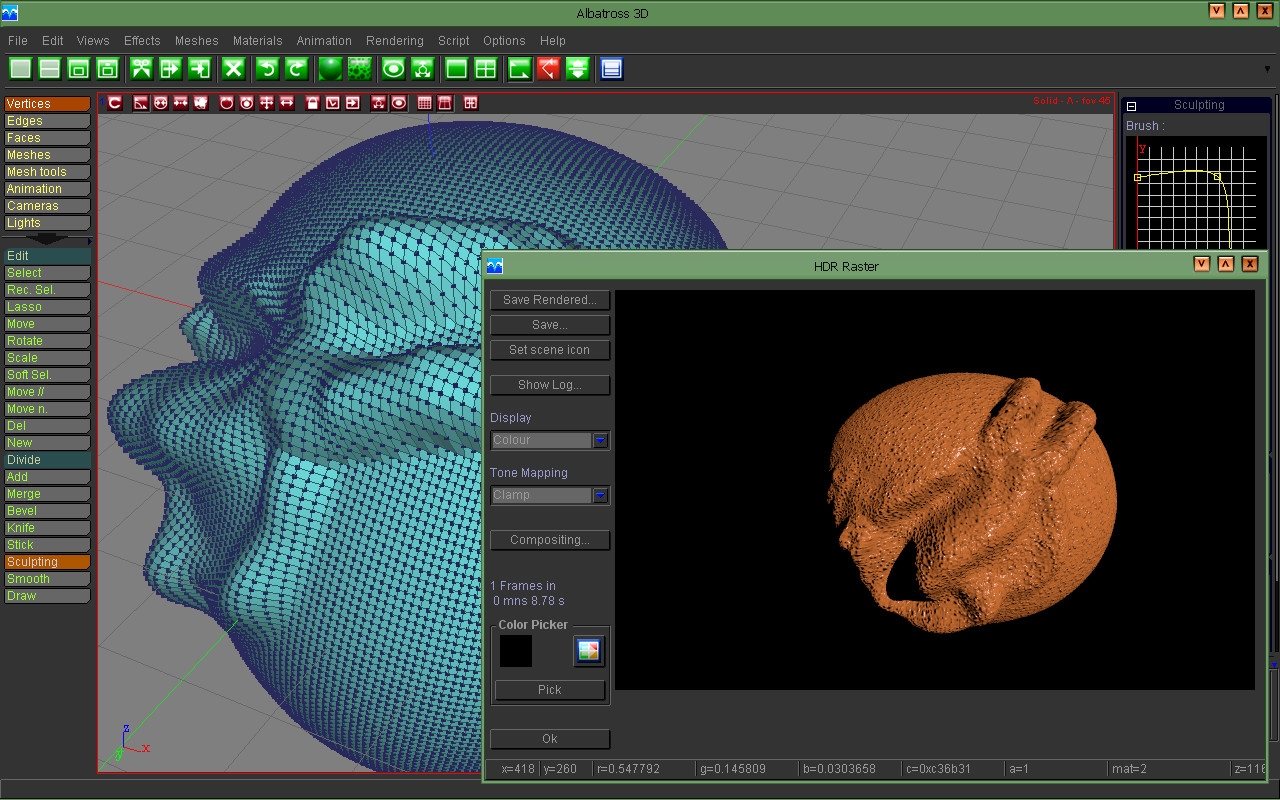Screen dimensions: 1280x800
Task: Collapse the Sculpting panel with minus box
Action: point(1132,106)
